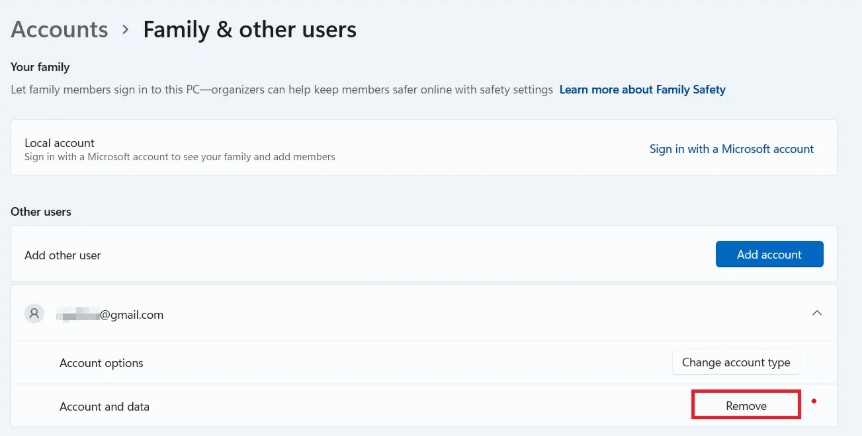Click the red dot beside the Remove button
Viewport: 862px width, 436px height.
pyautogui.click(x=814, y=402)
